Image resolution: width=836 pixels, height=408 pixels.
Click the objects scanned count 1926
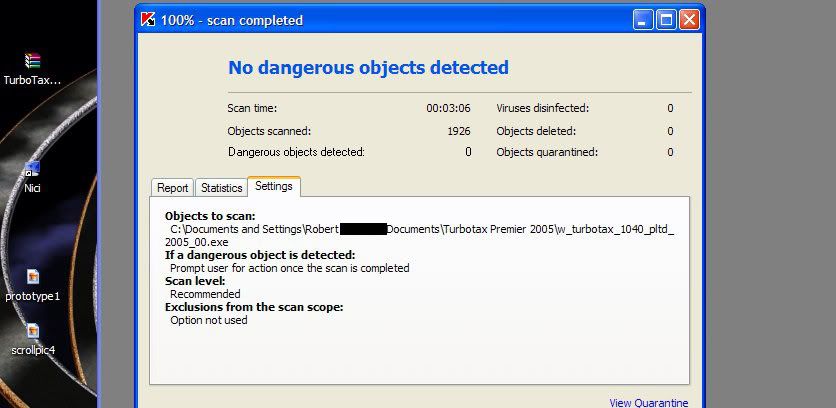(x=459, y=131)
